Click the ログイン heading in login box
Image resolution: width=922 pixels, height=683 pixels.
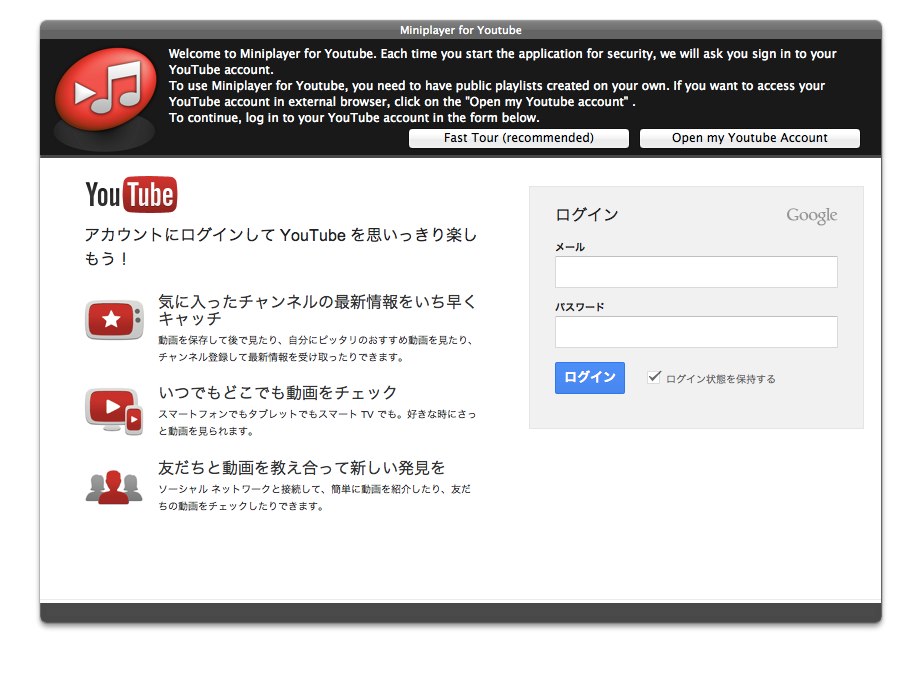587,215
